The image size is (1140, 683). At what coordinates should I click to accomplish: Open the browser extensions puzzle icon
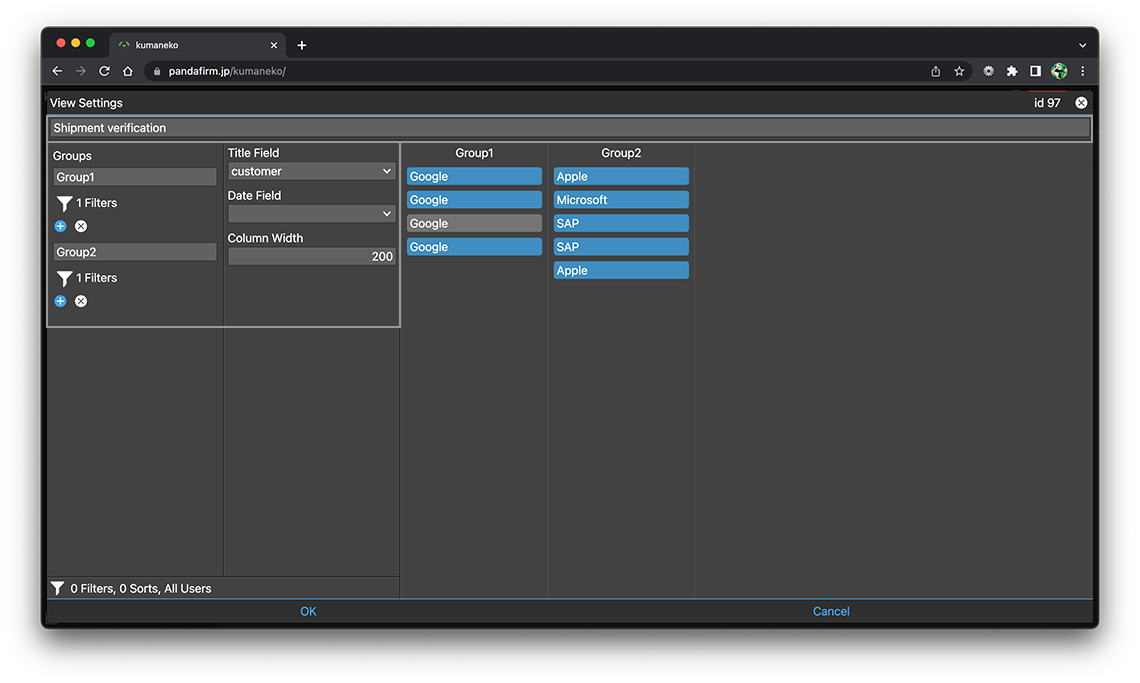(x=1012, y=71)
